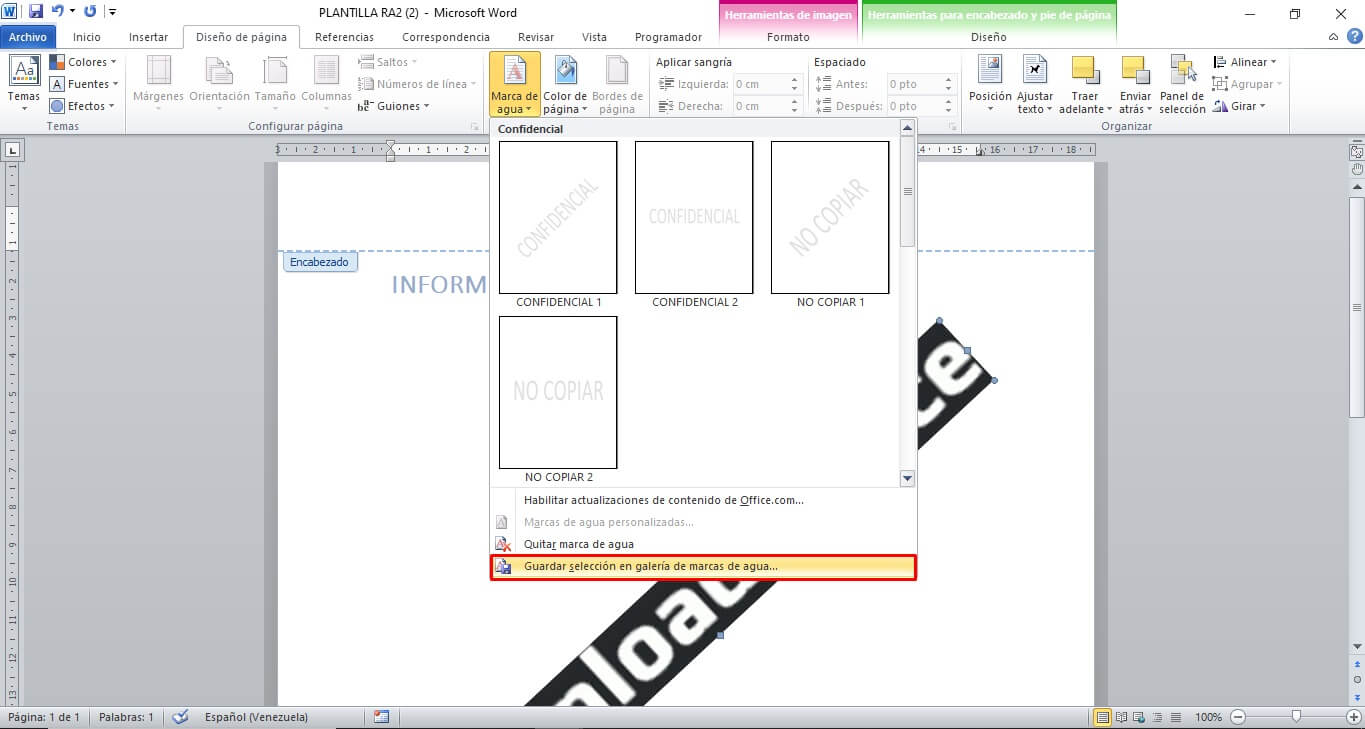1365x729 pixels.
Task: Switch to the Diseño header tools tab
Action: click(x=989, y=37)
